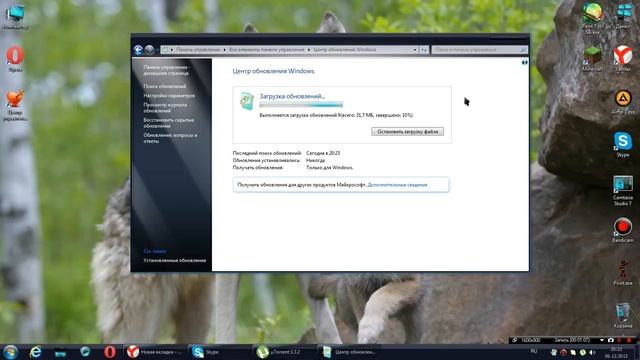This screenshot has height=360, width=640.
Task: Click the taskbar clock showing the date
Action: coord(616,353)
